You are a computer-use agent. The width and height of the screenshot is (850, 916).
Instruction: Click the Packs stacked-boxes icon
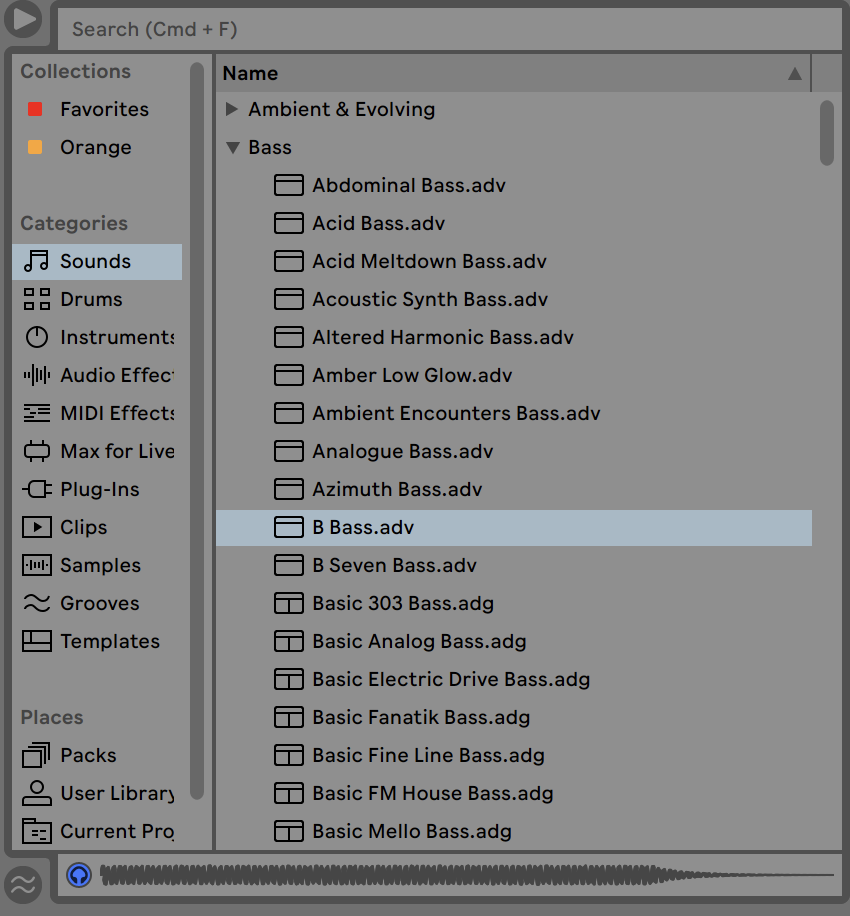pyautogui.click(x=36, y=755)
